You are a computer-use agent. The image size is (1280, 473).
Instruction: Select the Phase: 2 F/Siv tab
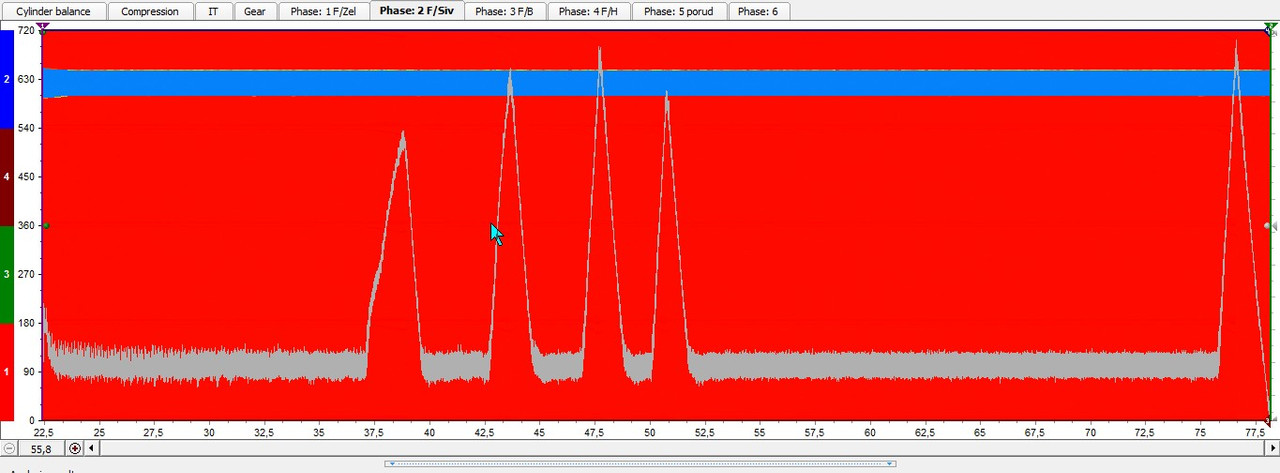click(416, 11)
